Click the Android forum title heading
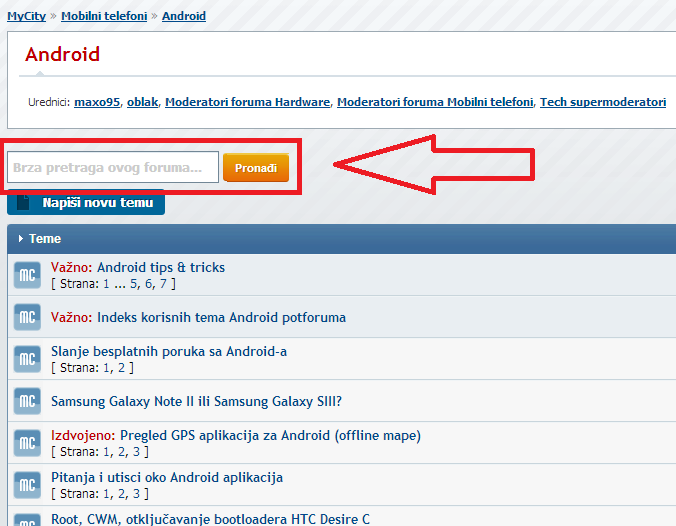The height and width of the screenshot is (526, 676). (63, 54)
